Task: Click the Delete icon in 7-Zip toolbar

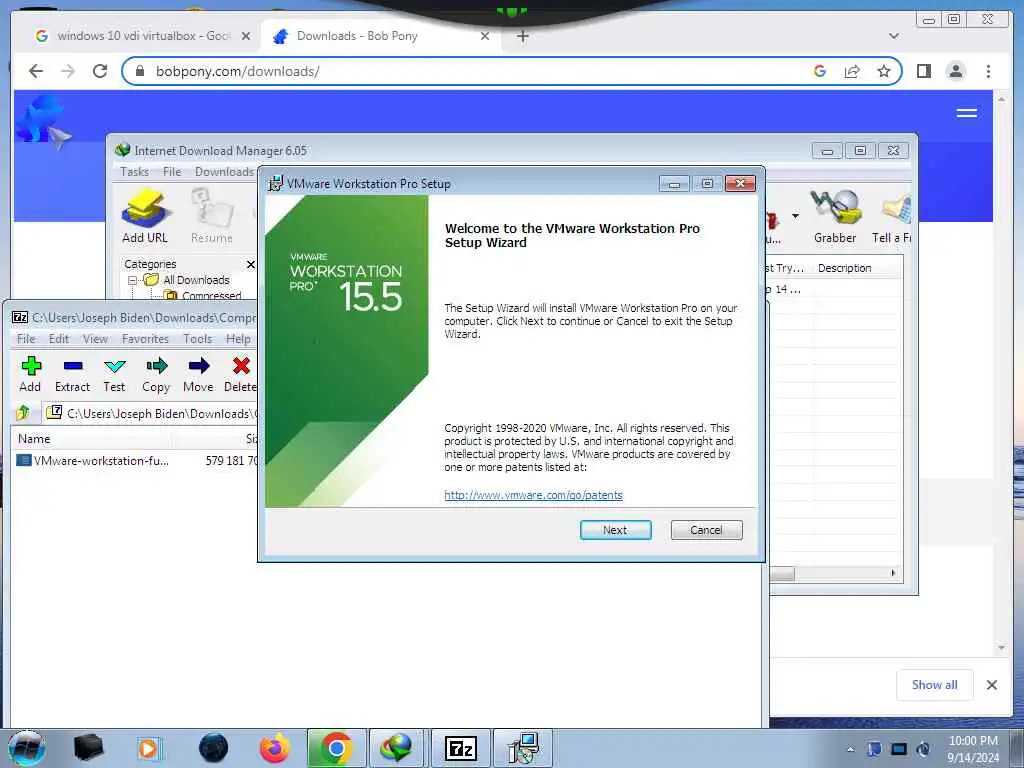Action: point(240,374)
